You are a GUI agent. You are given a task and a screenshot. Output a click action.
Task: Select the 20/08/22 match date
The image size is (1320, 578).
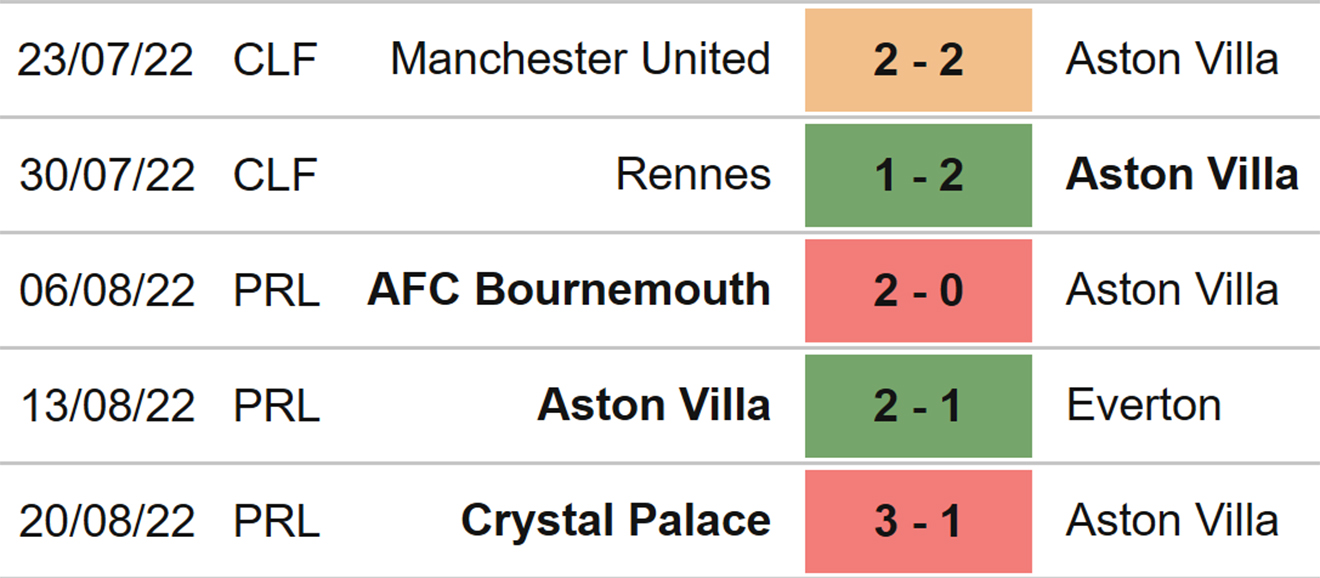tap(106, 521)
